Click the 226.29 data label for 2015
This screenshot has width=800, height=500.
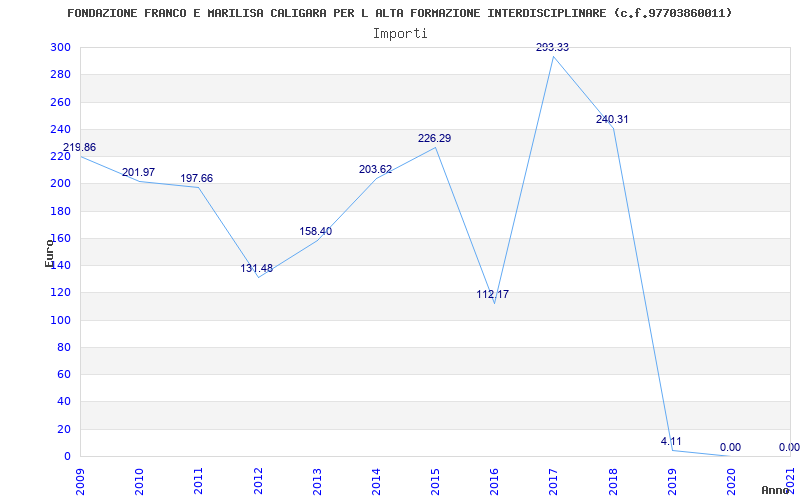[x=434, y=138]
